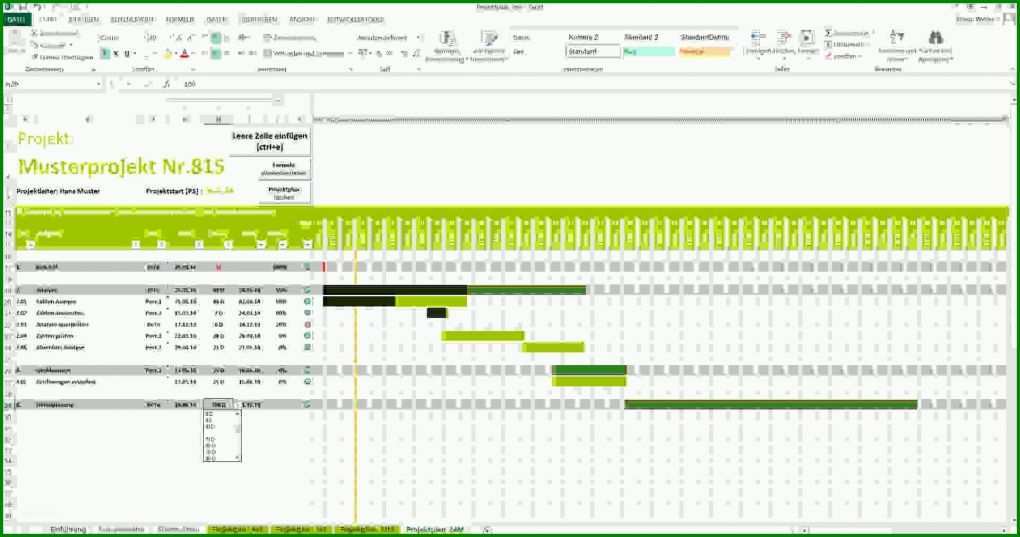The height and width of the screenshot is (537, 1020).
Task: Click the insert function fx icon
Action: point(167,84)
